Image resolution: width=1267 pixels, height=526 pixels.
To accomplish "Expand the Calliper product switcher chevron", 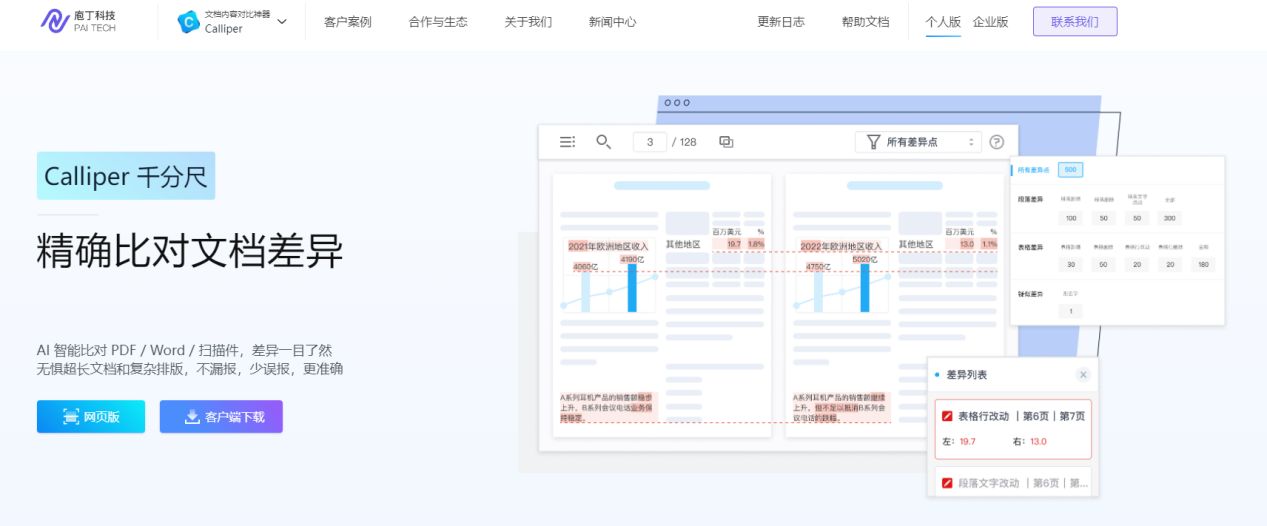I will pyautogui.click(x=282, y=22).
